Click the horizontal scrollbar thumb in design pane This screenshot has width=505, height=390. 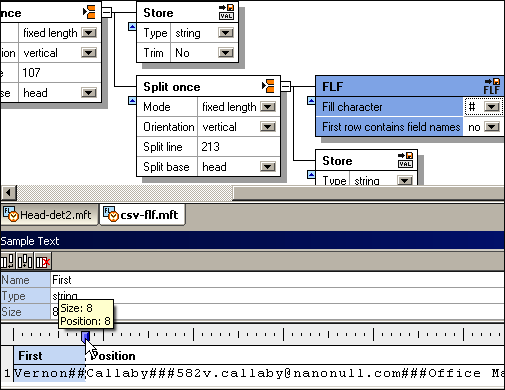click(x=368, y=192)
